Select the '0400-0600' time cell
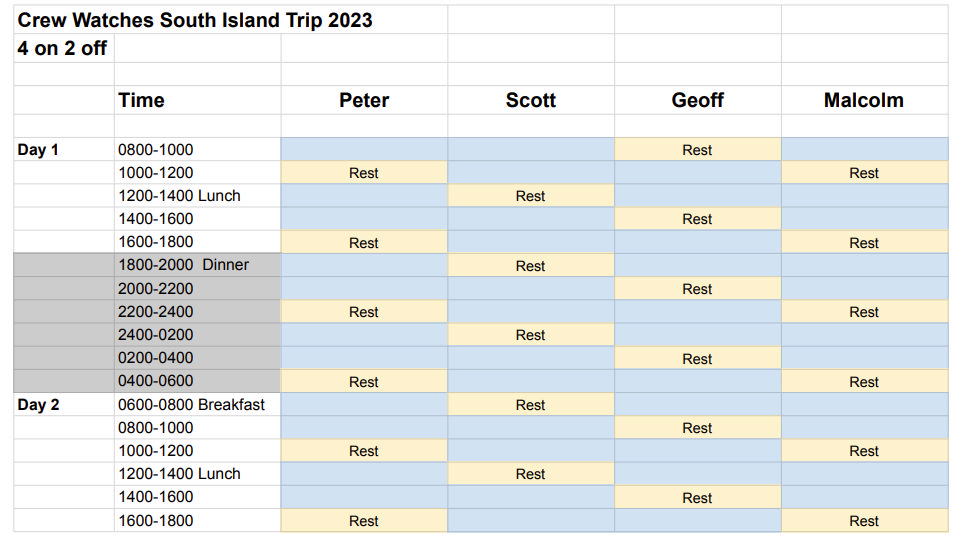The width and height of the screenshot is (956, 543). coord(156,381)
